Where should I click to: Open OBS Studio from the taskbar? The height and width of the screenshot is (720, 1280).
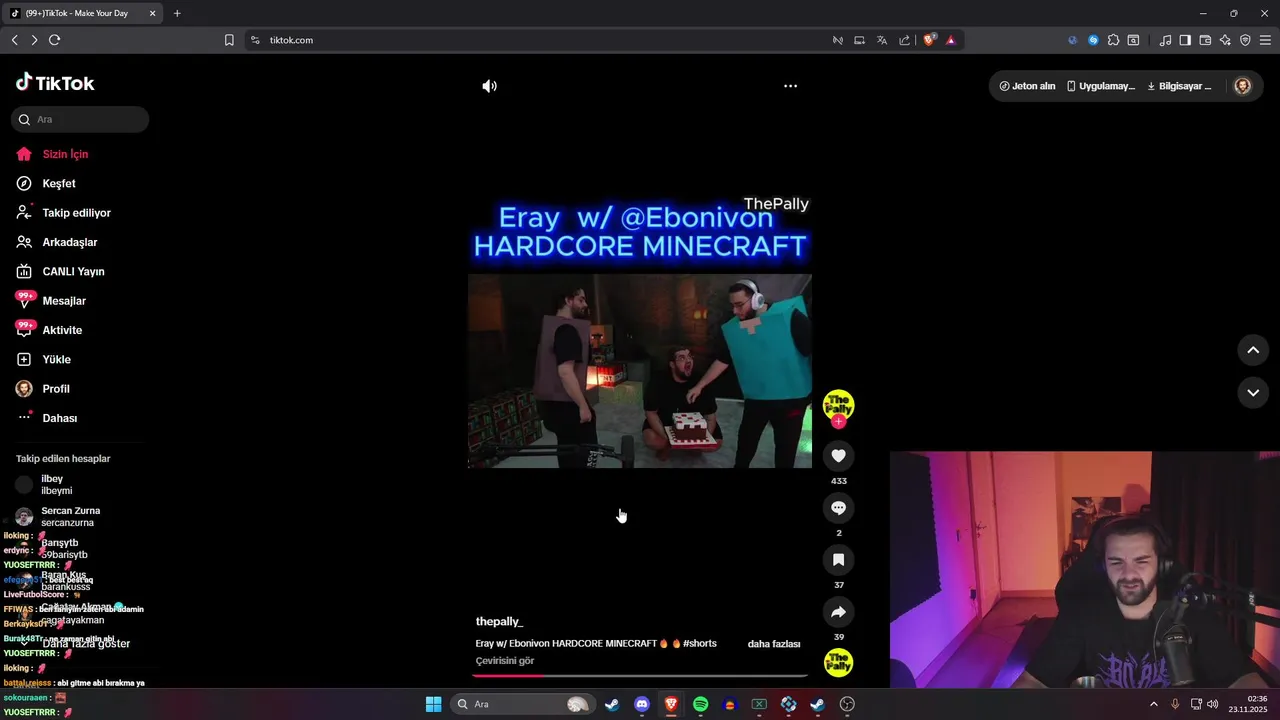pyautogui.click(x=847, y=704)
